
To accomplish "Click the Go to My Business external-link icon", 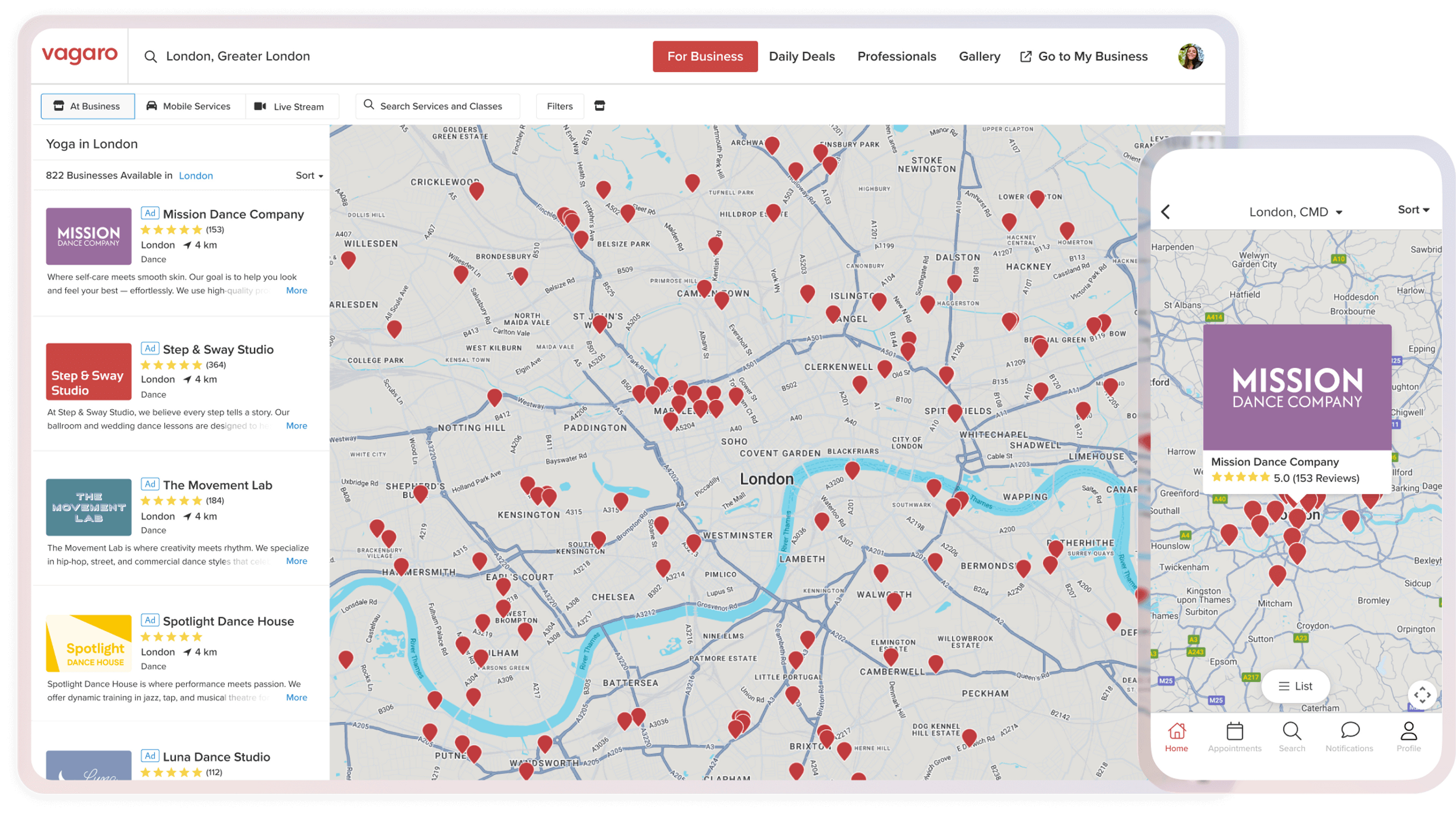I will tap(1025, 56).
